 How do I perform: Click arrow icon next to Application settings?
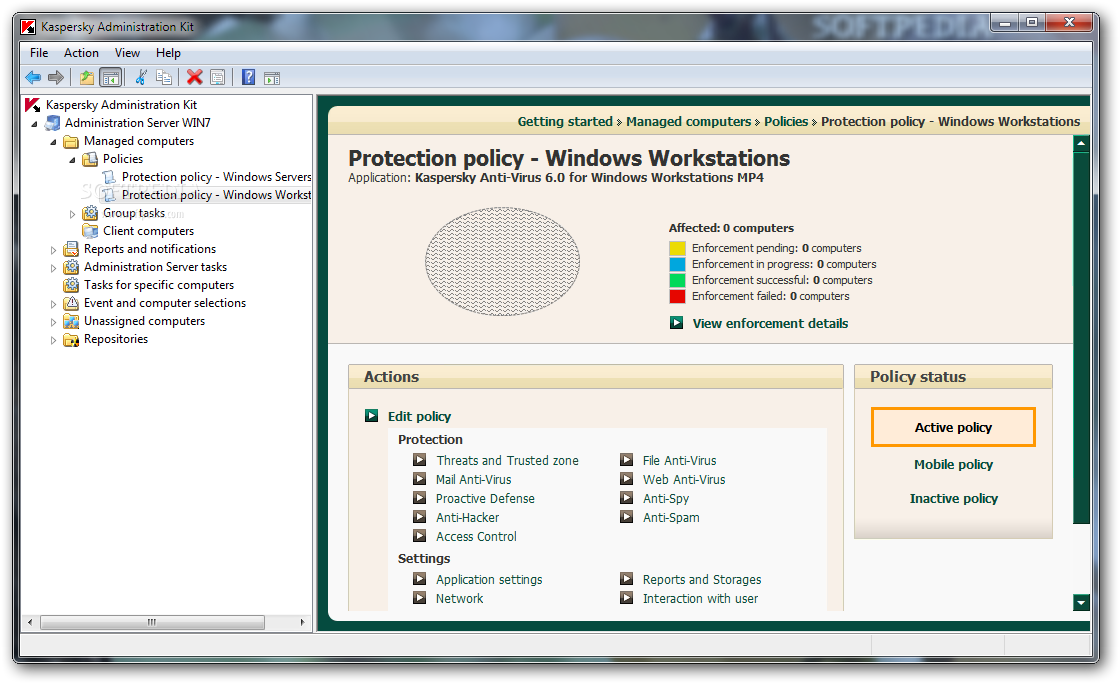pyautogui.click(x=420, y=579)
